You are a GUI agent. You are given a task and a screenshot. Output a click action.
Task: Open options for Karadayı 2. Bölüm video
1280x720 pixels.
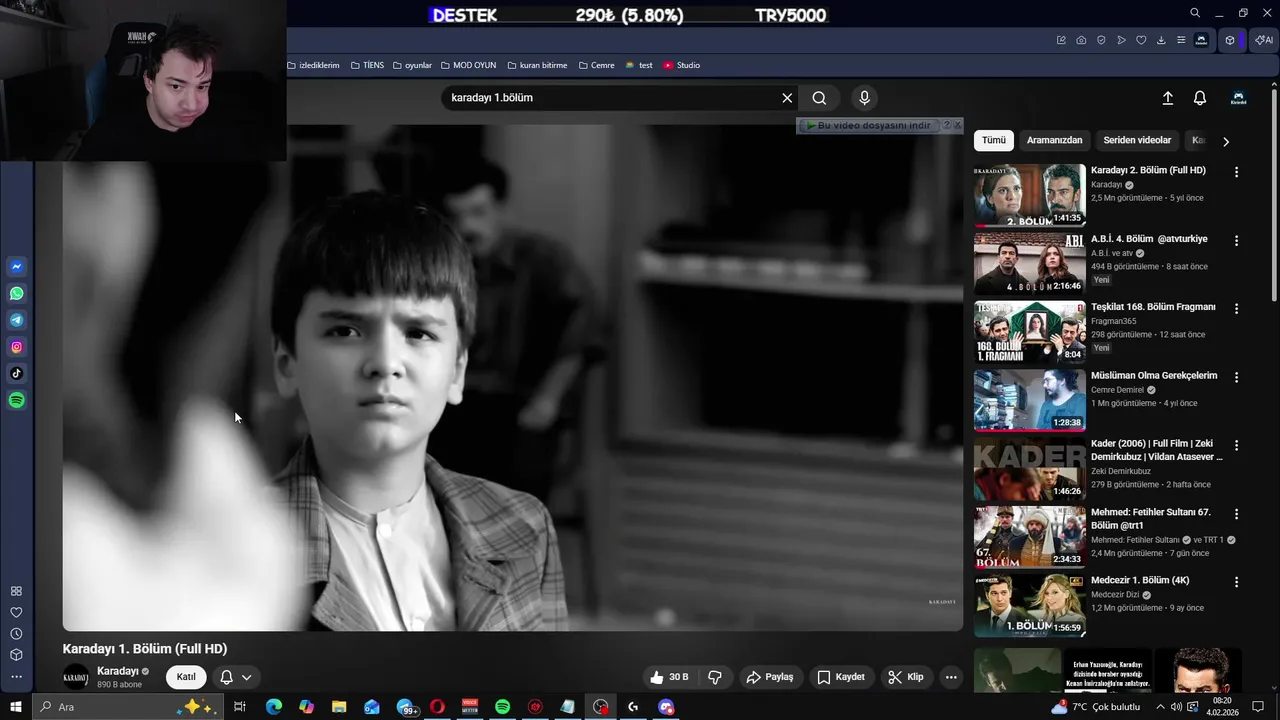point(1236,172)
